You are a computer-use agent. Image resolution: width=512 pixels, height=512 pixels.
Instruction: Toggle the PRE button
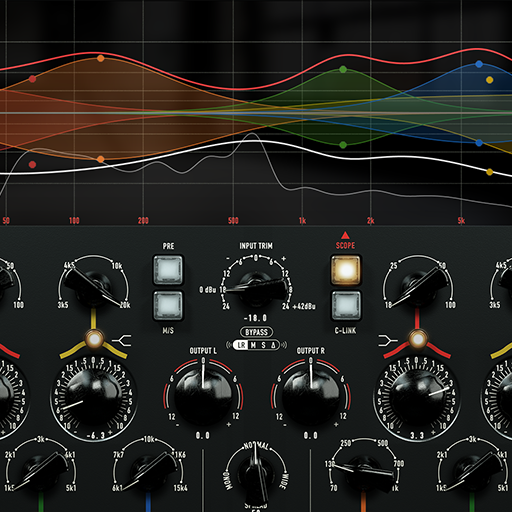point(168,270)
